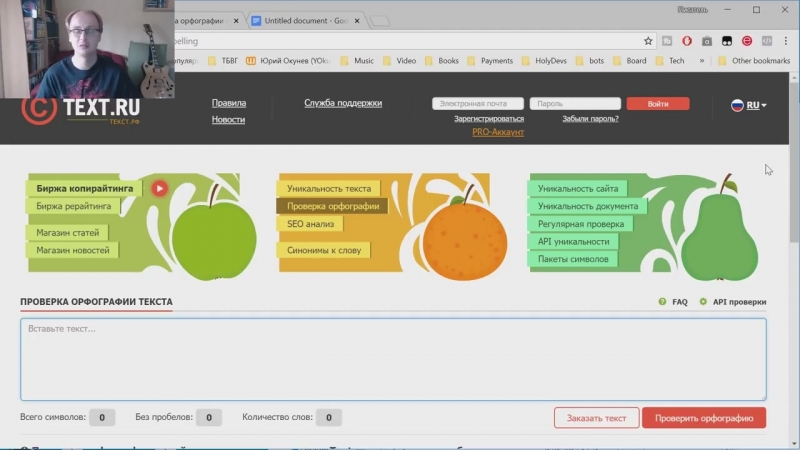Open the Payments bookmark folder

click(490, 61)
